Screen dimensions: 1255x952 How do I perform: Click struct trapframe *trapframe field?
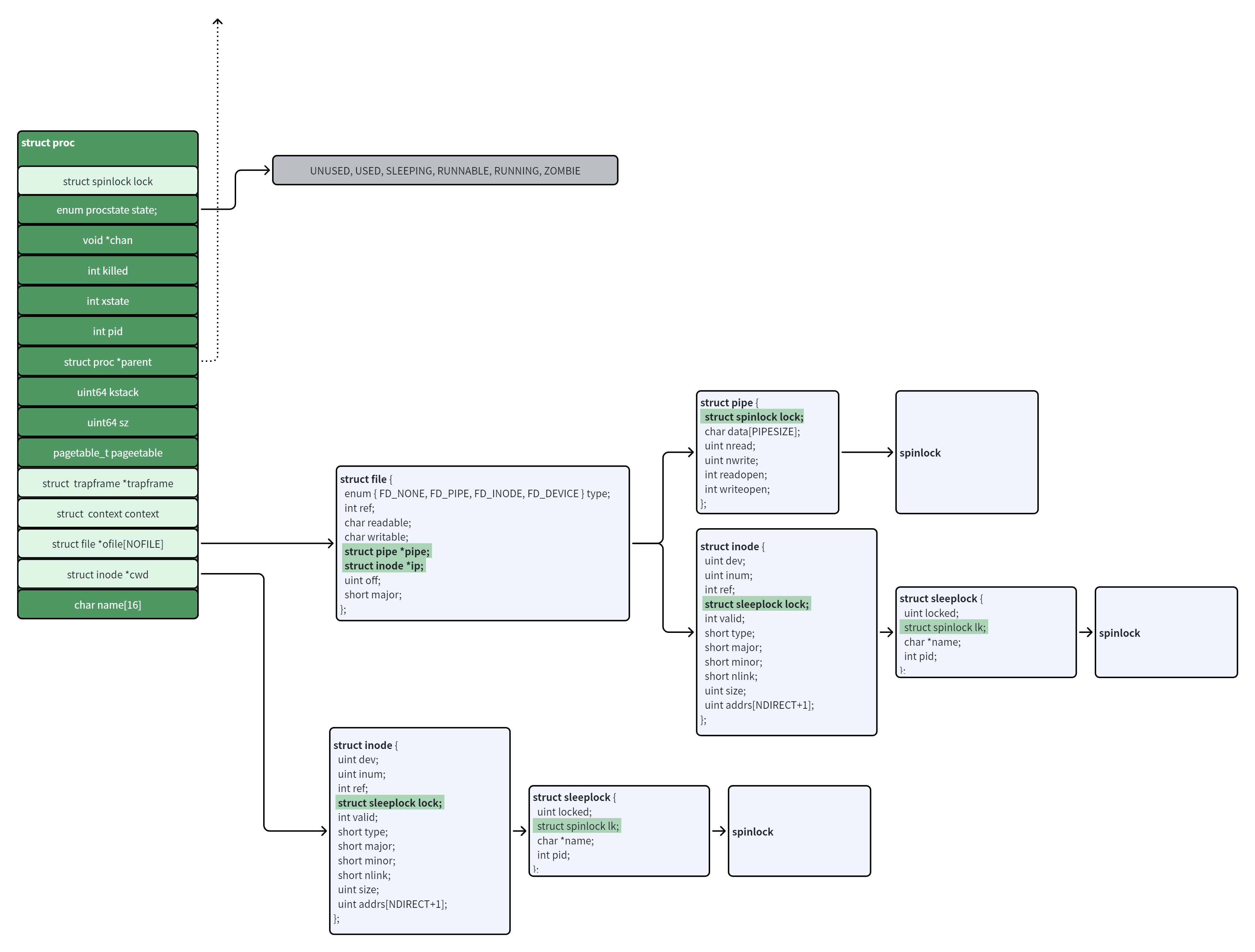(108, 483)
